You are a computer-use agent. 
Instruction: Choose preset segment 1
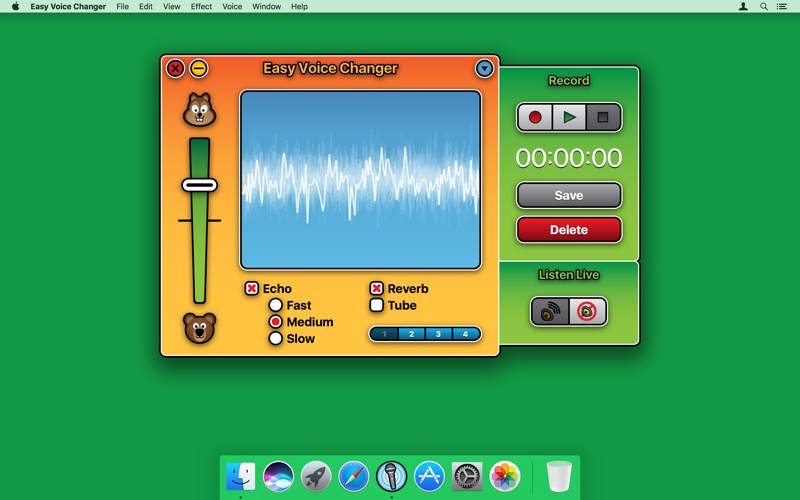click(384, 334)
